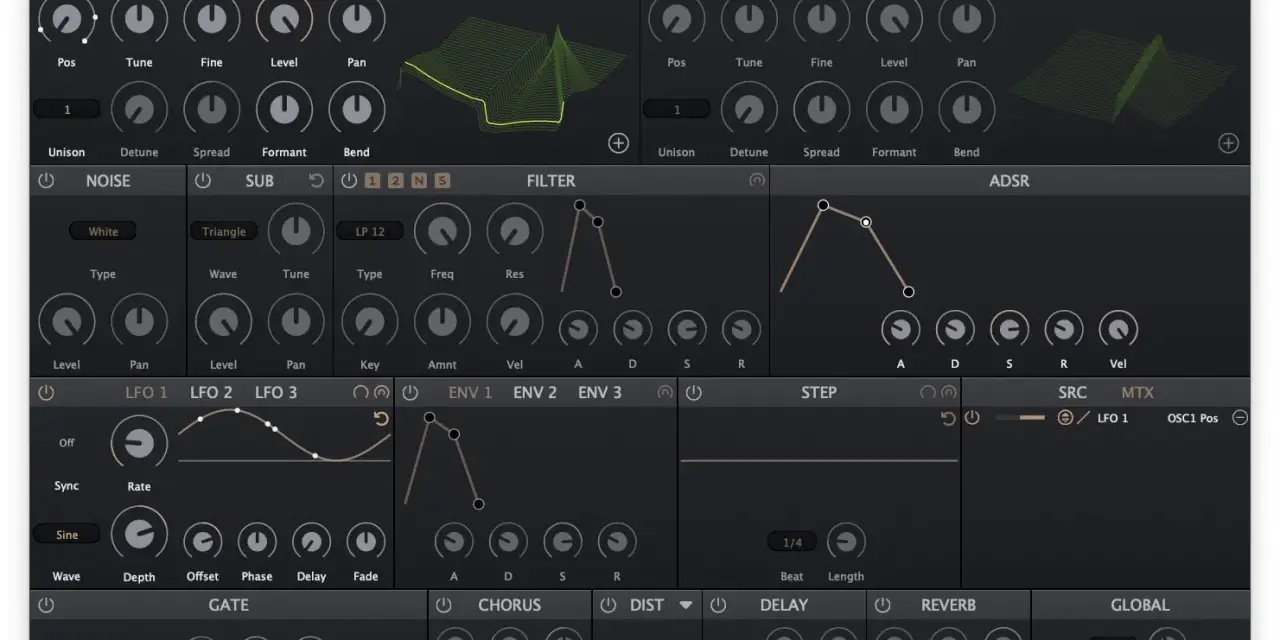Click the plus icon under oscillator 1 wavetable
Viewport: 1280px width, 640px height.
click(618, 143)
